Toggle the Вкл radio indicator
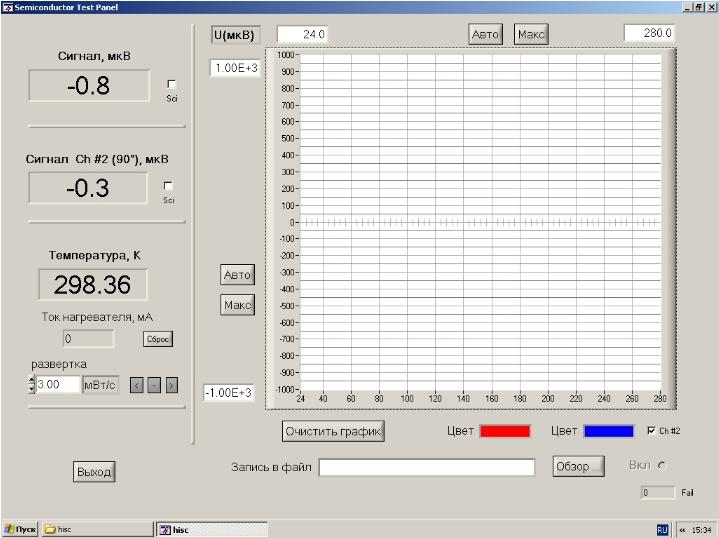This screenshot has height=538, width=719. coord(662,466)
